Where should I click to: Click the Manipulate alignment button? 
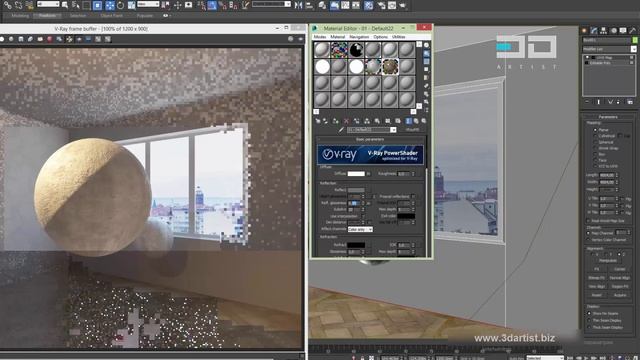tap(608, 261)
